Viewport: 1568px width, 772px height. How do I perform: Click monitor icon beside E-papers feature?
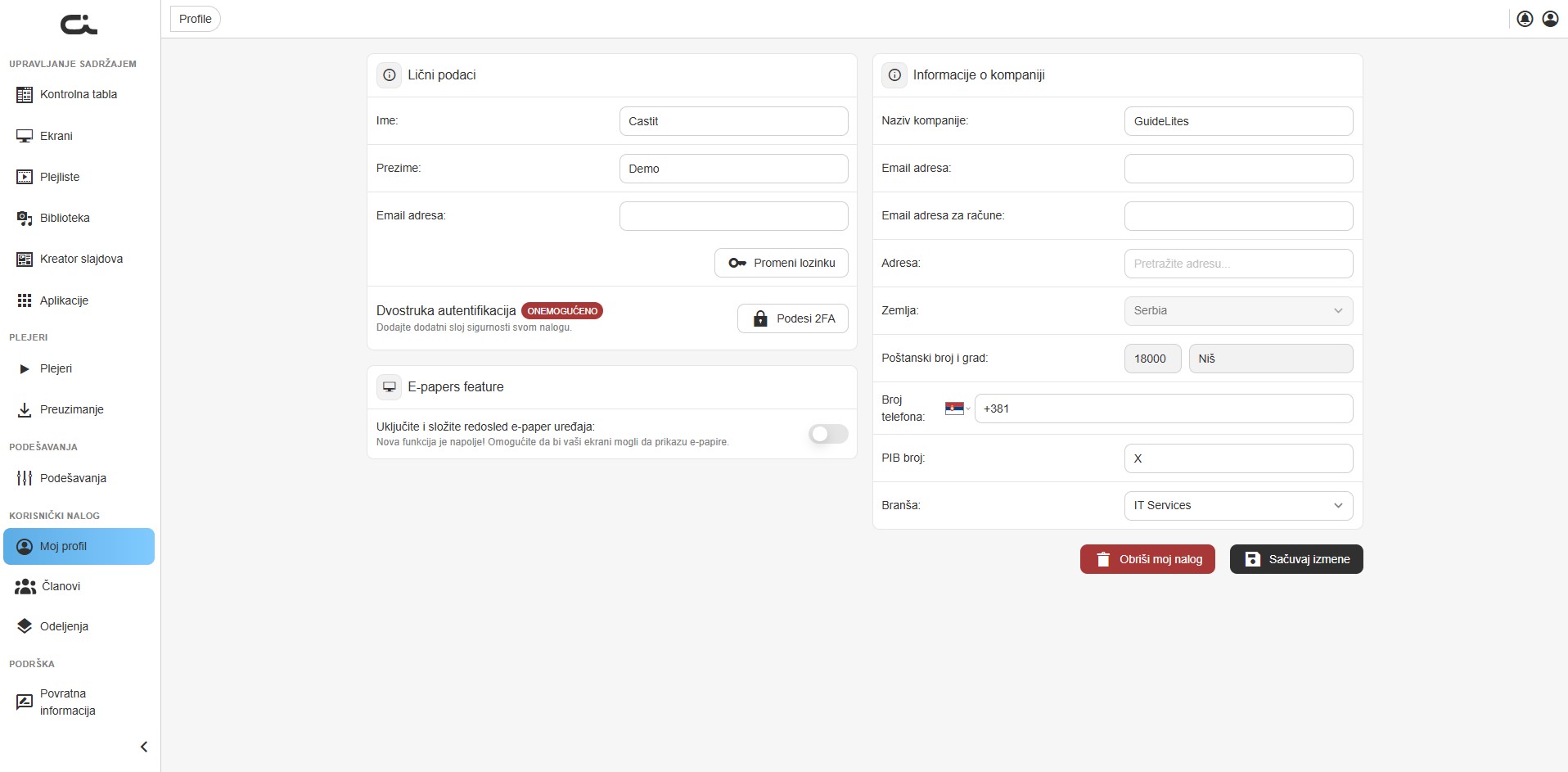[390, 387]
